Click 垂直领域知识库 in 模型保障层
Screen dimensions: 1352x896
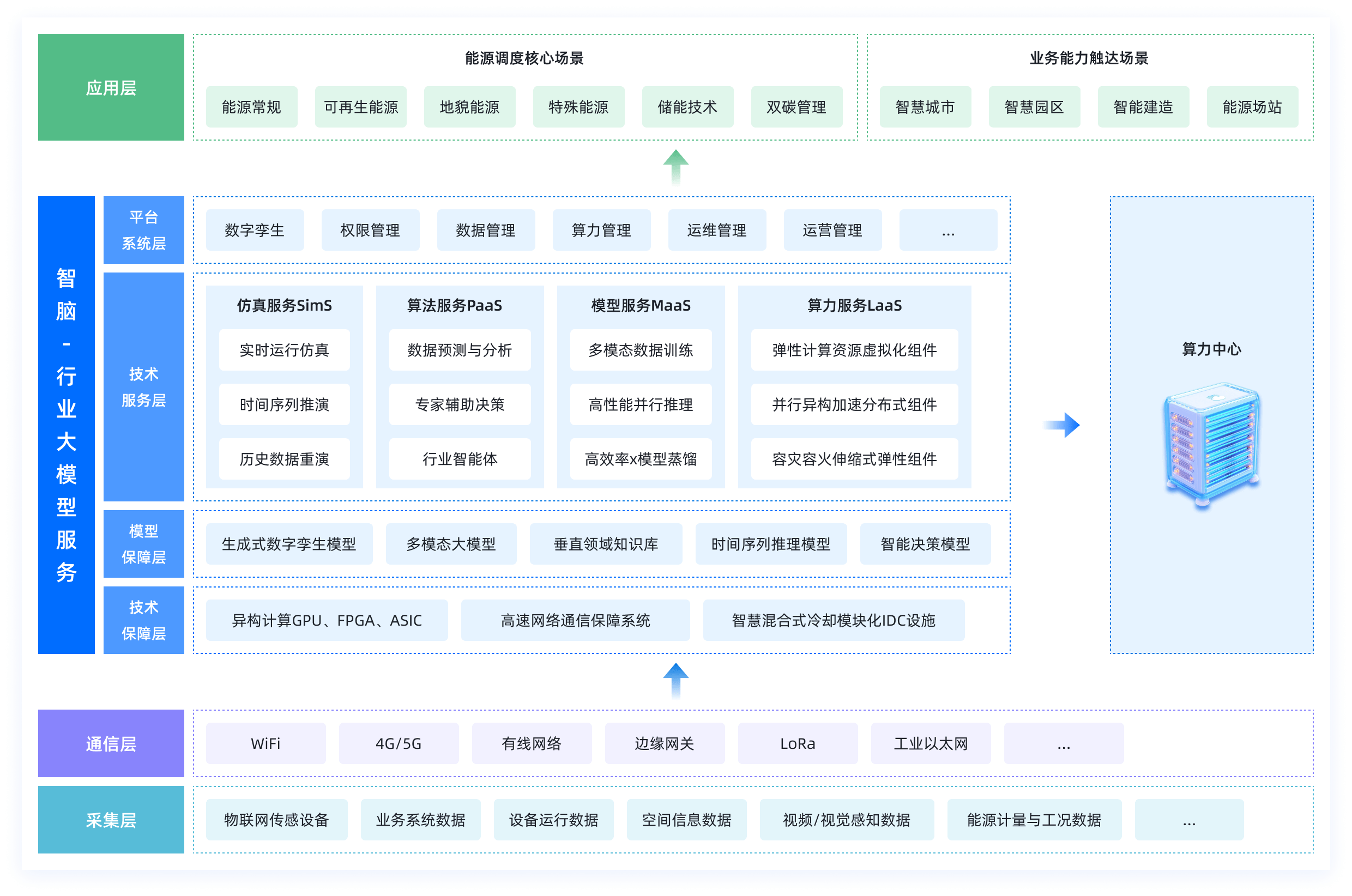tap(606, 544)
